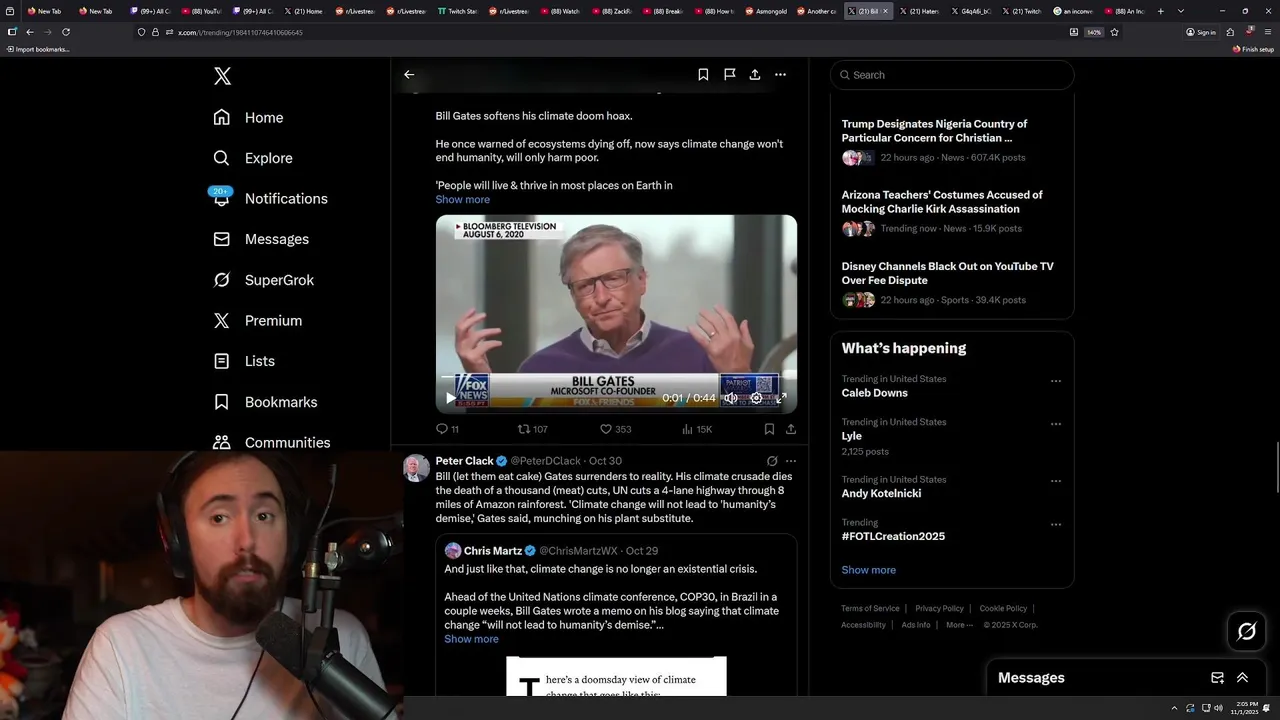The width and height of the screenshot is (1280, 720).
Task: Open Privacy Policy link
Action: [x=939, y=608]
